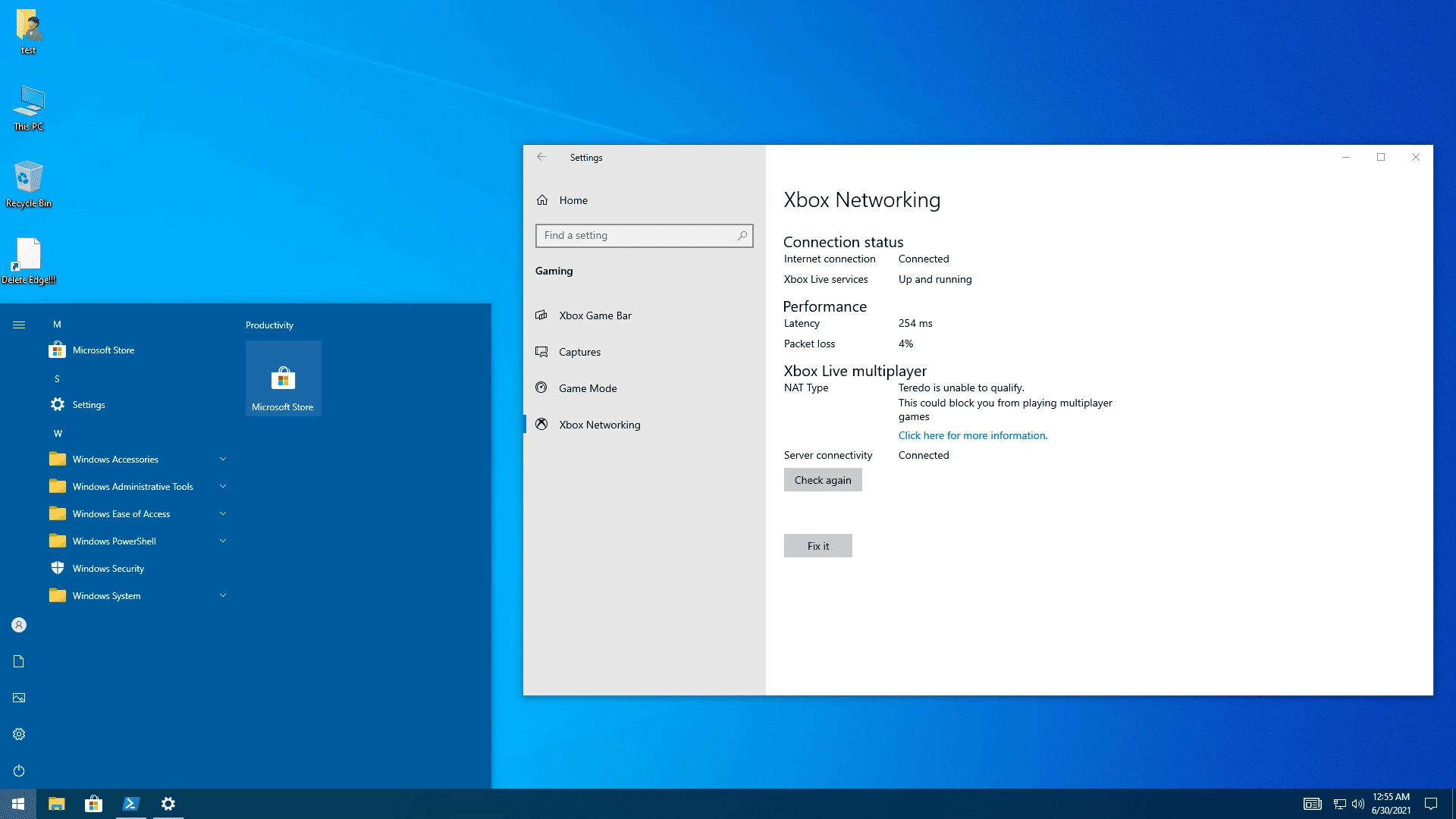The image size is (1456, 819).
Task: Select Delete Edge!!! shortcut on desktop
Action: pos(29,261)
